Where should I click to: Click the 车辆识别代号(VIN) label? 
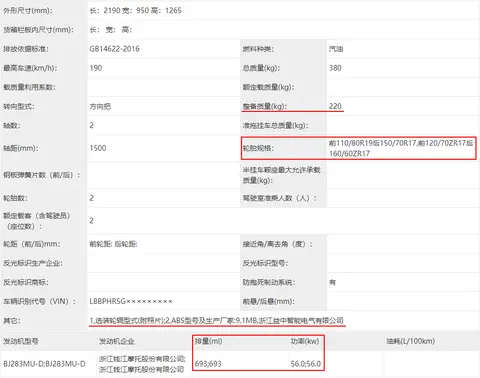tap(39, 302)
